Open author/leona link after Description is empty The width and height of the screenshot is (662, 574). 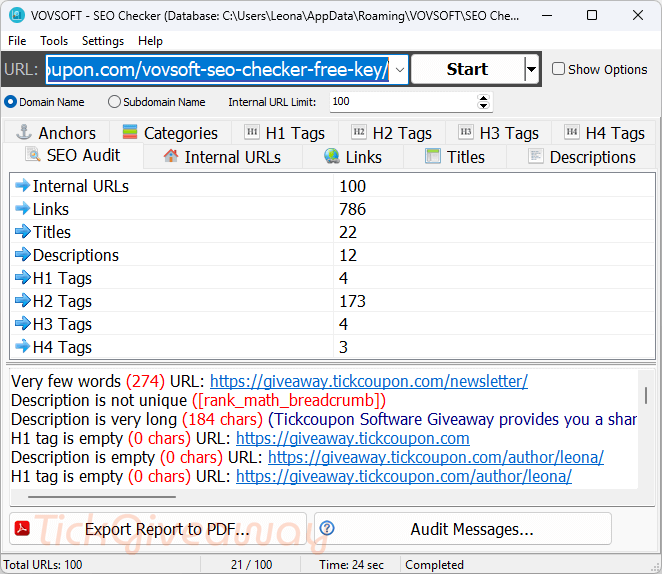coord(436,457)
